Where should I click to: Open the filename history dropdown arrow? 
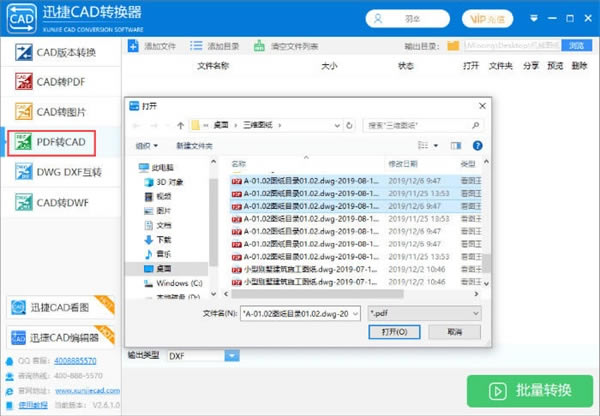(x=355, y=314)
